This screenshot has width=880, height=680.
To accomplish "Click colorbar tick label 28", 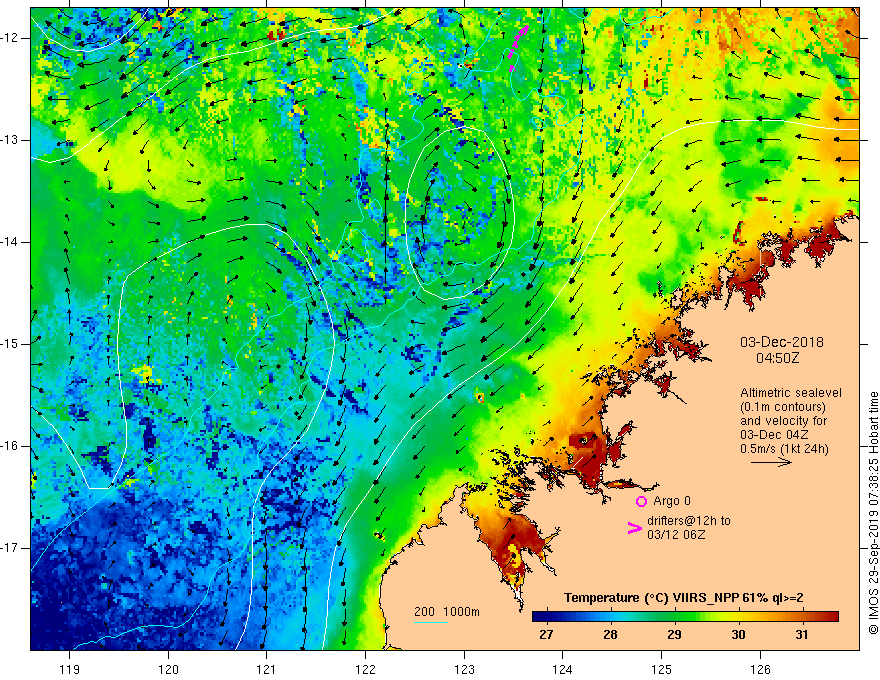I will [610, 634].
